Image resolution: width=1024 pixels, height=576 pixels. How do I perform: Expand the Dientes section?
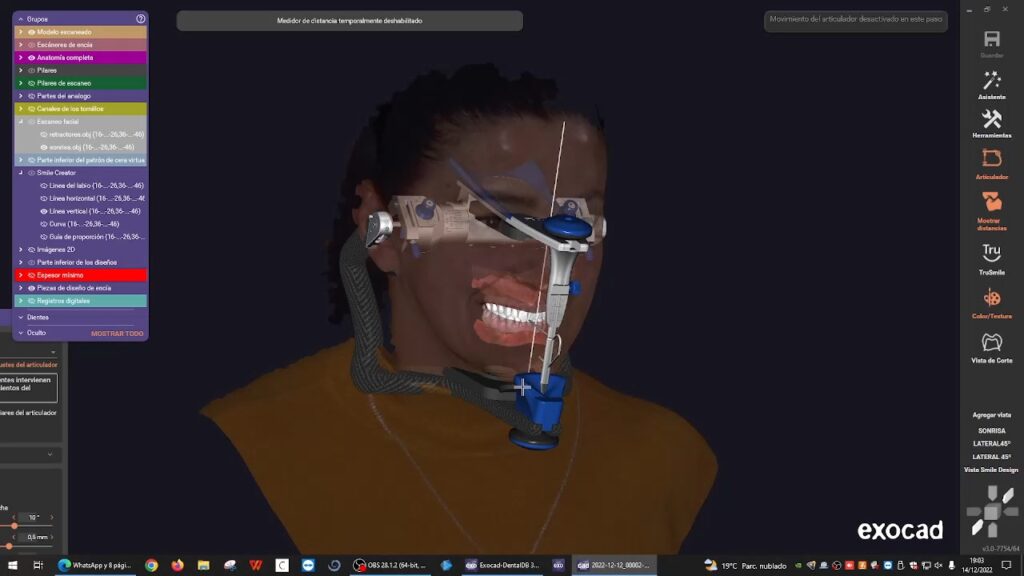tap(20, 317)
